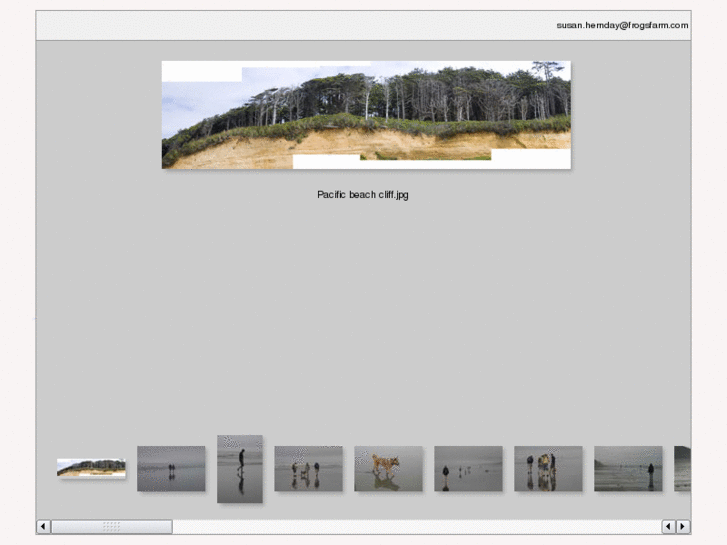
Task: Select the Pacific beach cliff panorama thumbnail
Action: click(91, 468)
